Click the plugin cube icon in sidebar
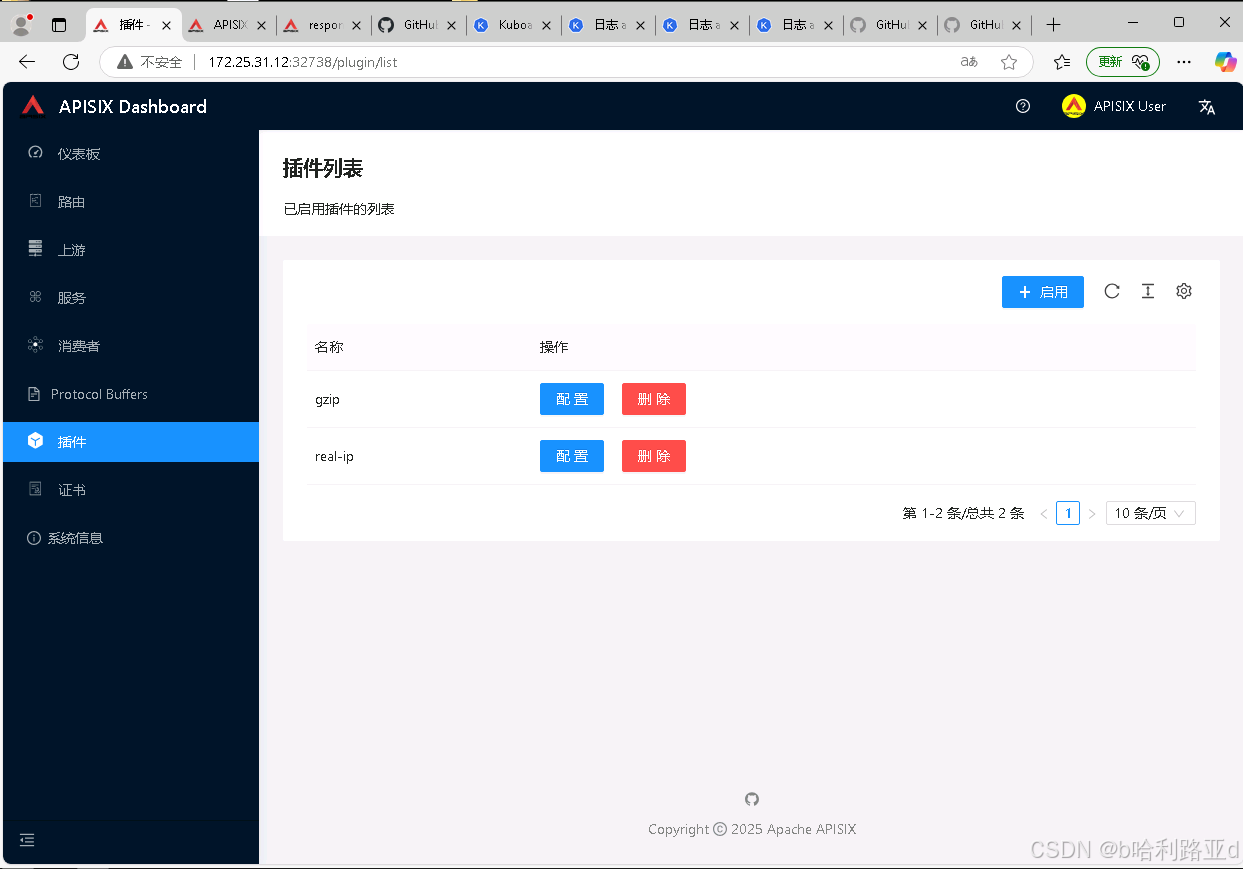The image size is (1243, 869). coord(36,441)
